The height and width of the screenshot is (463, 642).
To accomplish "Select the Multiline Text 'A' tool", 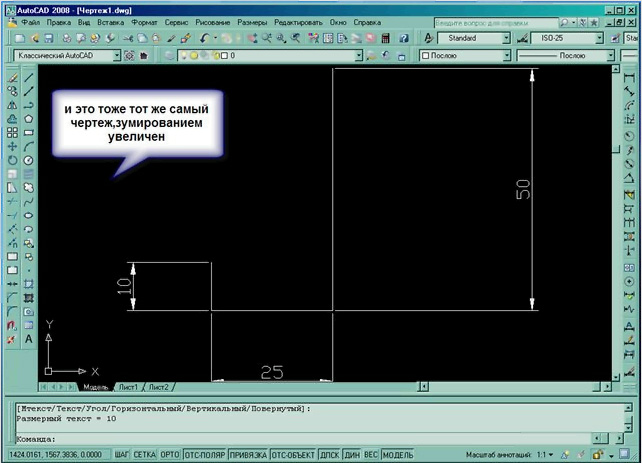I will pos(29,339).
